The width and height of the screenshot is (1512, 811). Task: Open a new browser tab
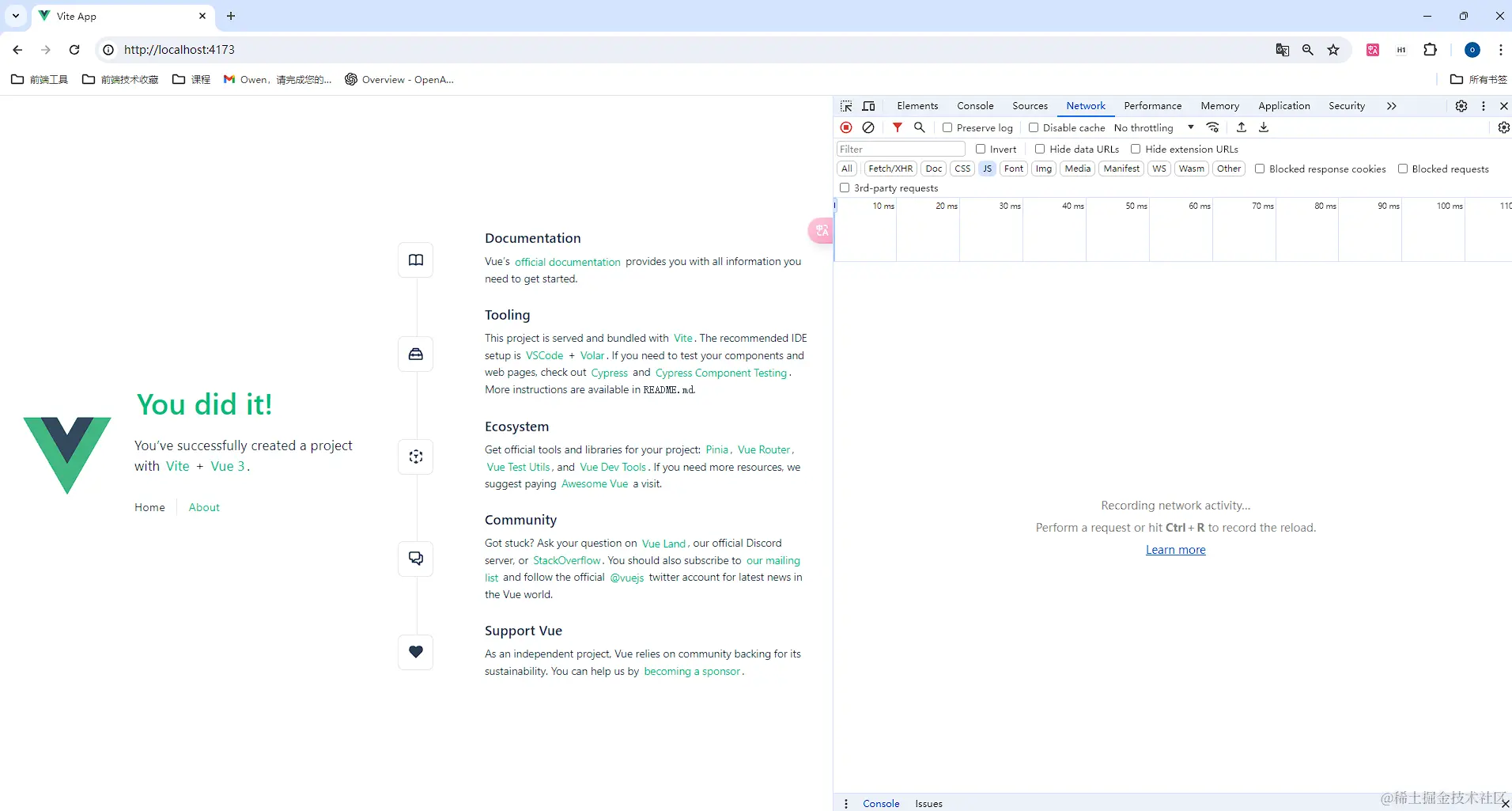pyautogui.click(x=231, y=16)
